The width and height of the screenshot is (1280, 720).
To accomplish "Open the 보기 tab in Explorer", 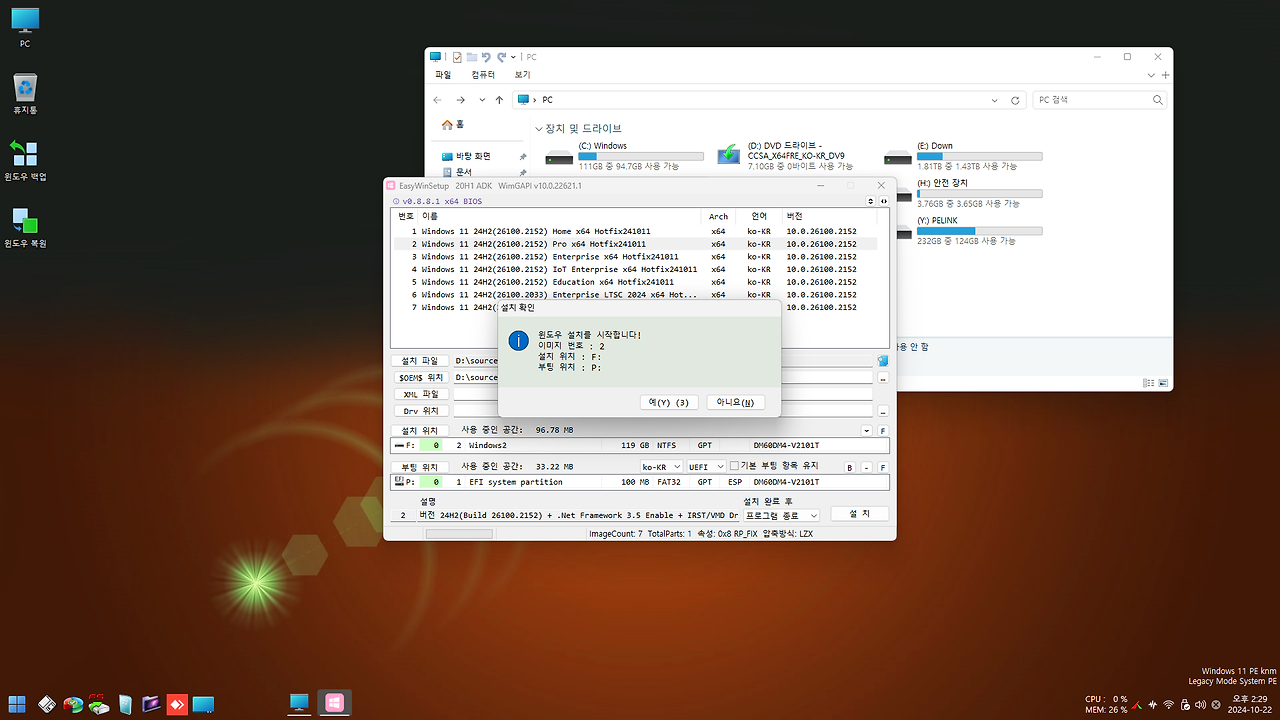I will 522,75.
